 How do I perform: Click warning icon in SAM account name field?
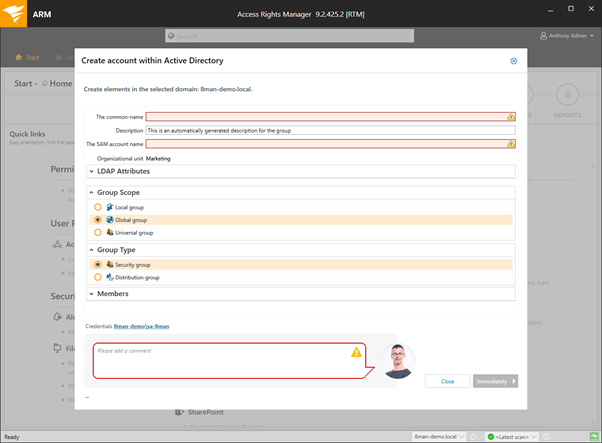pyautogui.click(x=511, y=144)
